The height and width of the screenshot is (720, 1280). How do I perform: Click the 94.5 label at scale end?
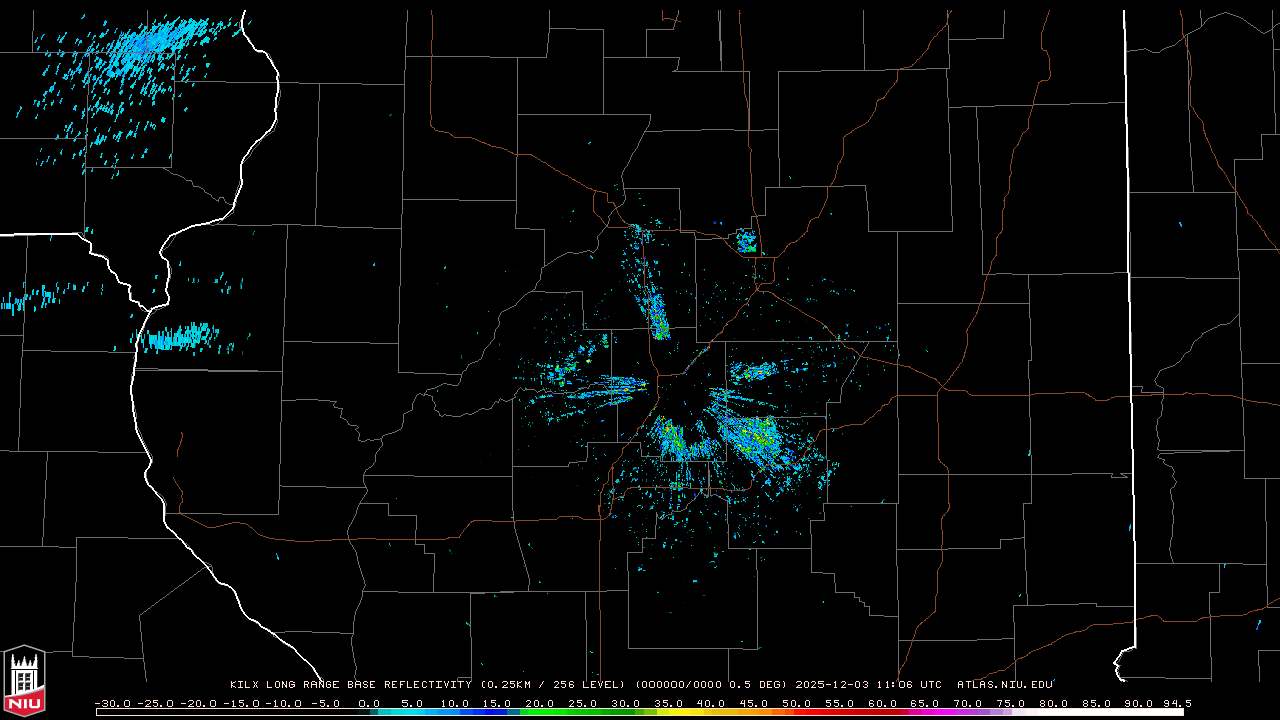pyautogui.click(x=1175, y=703)
